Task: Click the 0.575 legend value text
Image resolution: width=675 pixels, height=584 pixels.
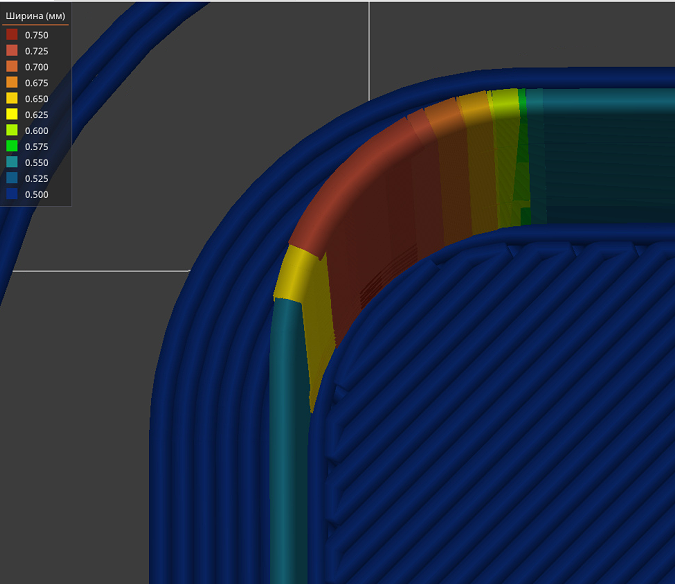Action: click(37, 147)
